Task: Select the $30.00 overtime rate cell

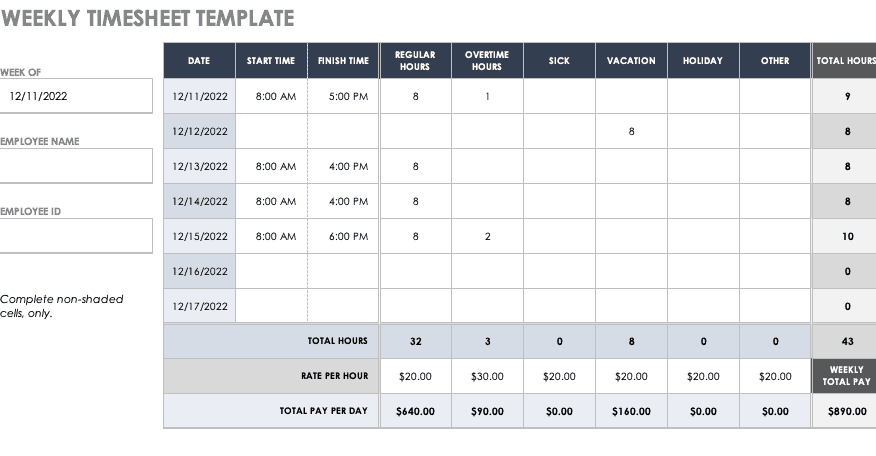Action: point(487,376)
